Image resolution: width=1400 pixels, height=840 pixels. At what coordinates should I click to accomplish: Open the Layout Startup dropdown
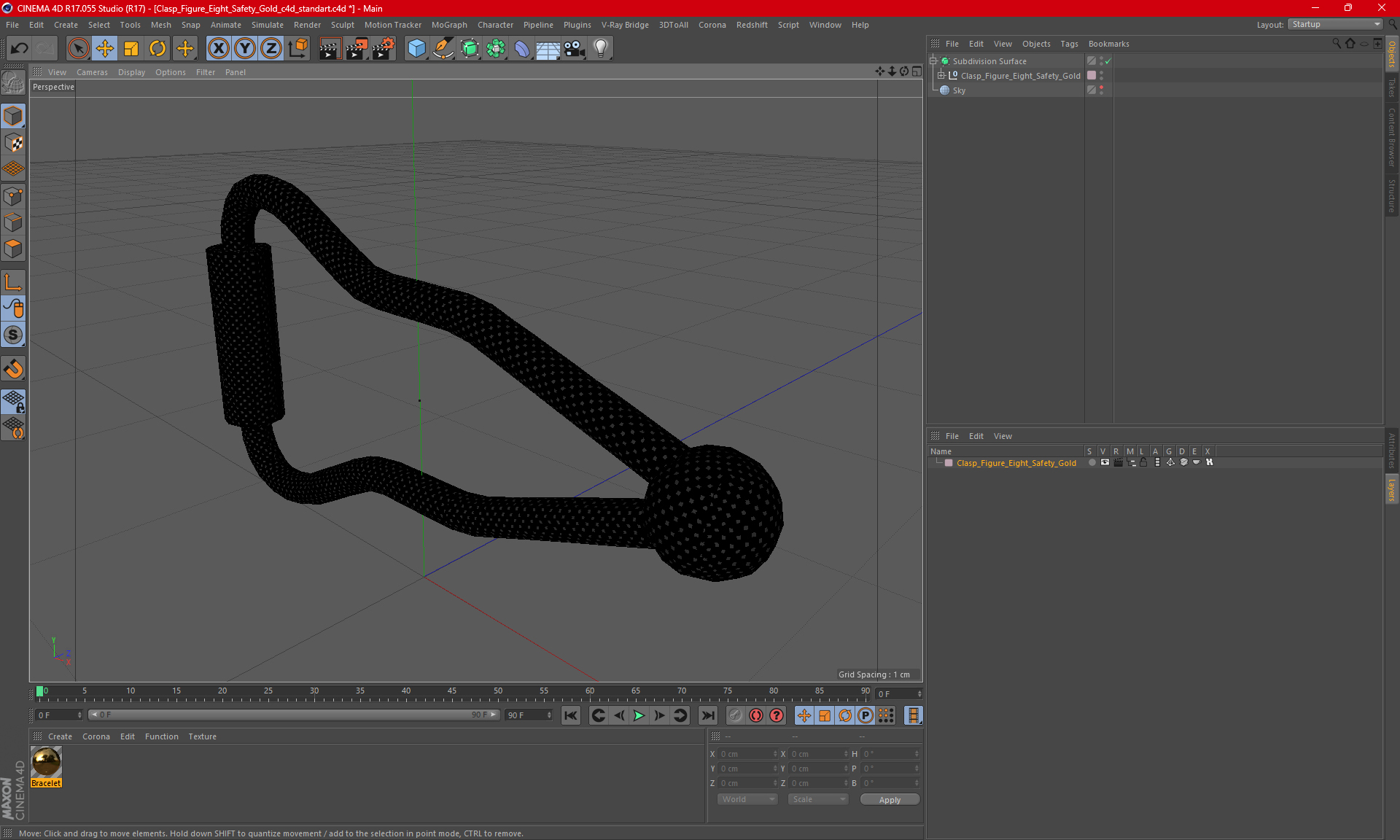point(1336,24)
